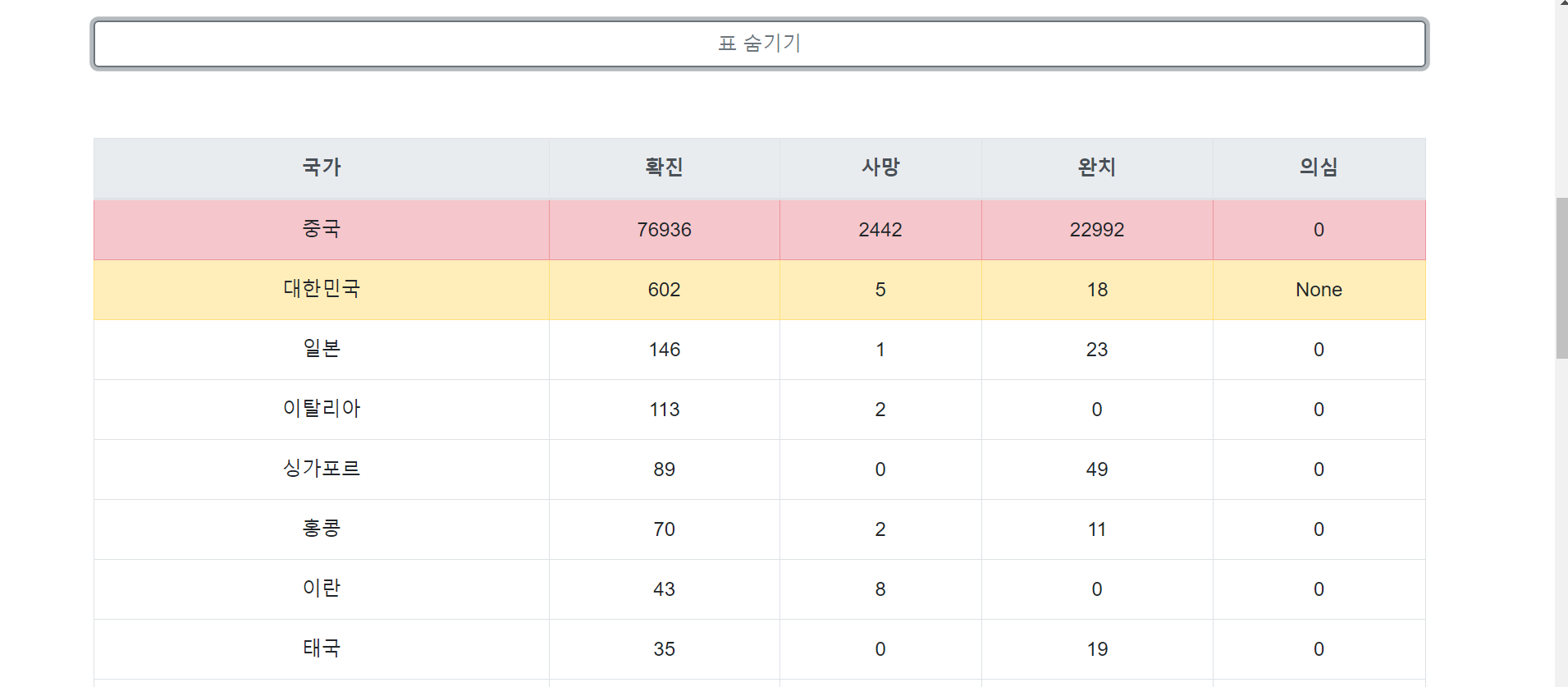This screenshot has height=687, width=1568.
Task: Select recovered value 49 for 싱가포르
Action: click(1097, 469)
